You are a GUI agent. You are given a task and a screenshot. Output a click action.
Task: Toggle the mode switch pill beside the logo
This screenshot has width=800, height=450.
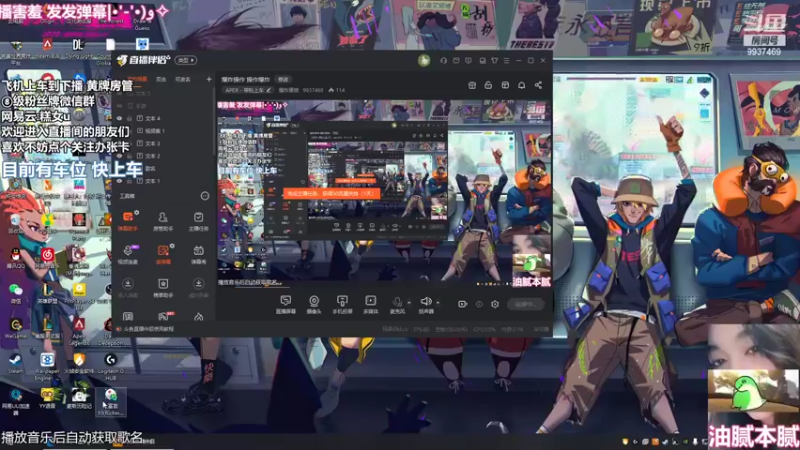click(186, 60)
